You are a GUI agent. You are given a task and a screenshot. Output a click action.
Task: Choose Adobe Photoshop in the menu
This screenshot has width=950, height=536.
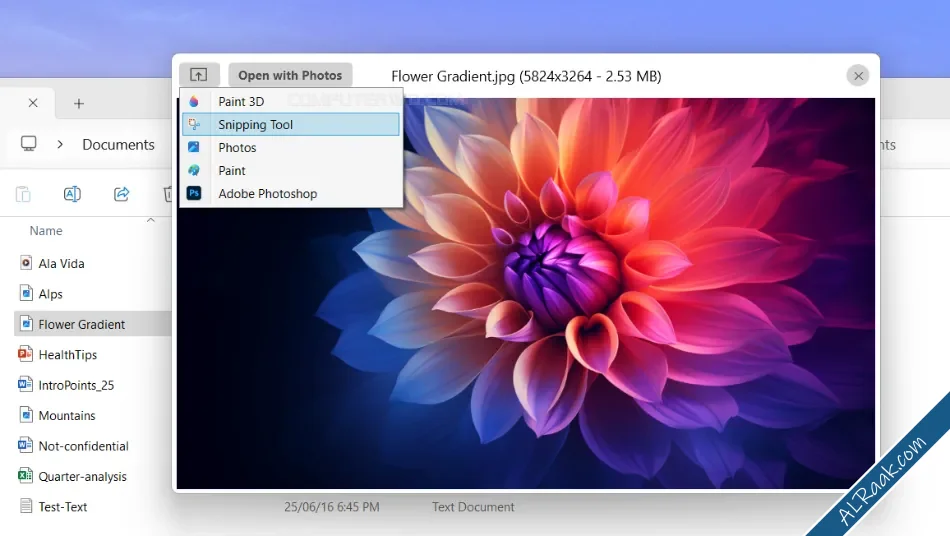tap(291, 193)
